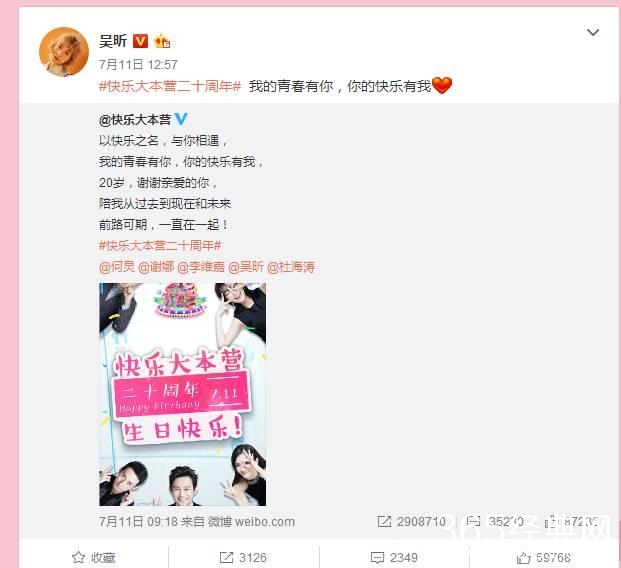Open the post options chevron dropdown
The height and width of the screenshot is (568, 621).
point(592,32)
